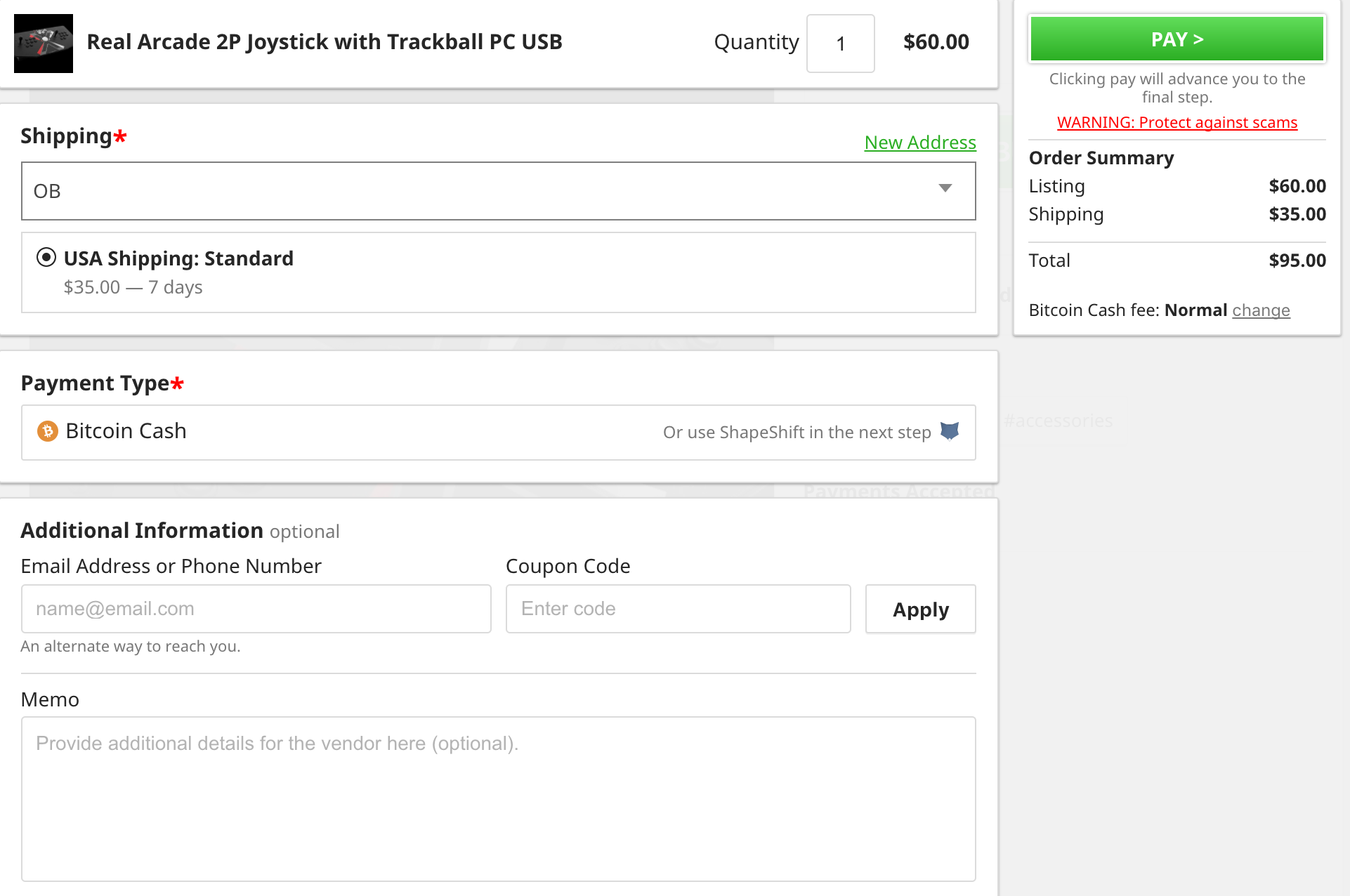Select the Bitcoin Cash payment type row
The width and height of the screenshot is (1350, 896).
pyautogui.click(x=499, y=433)
